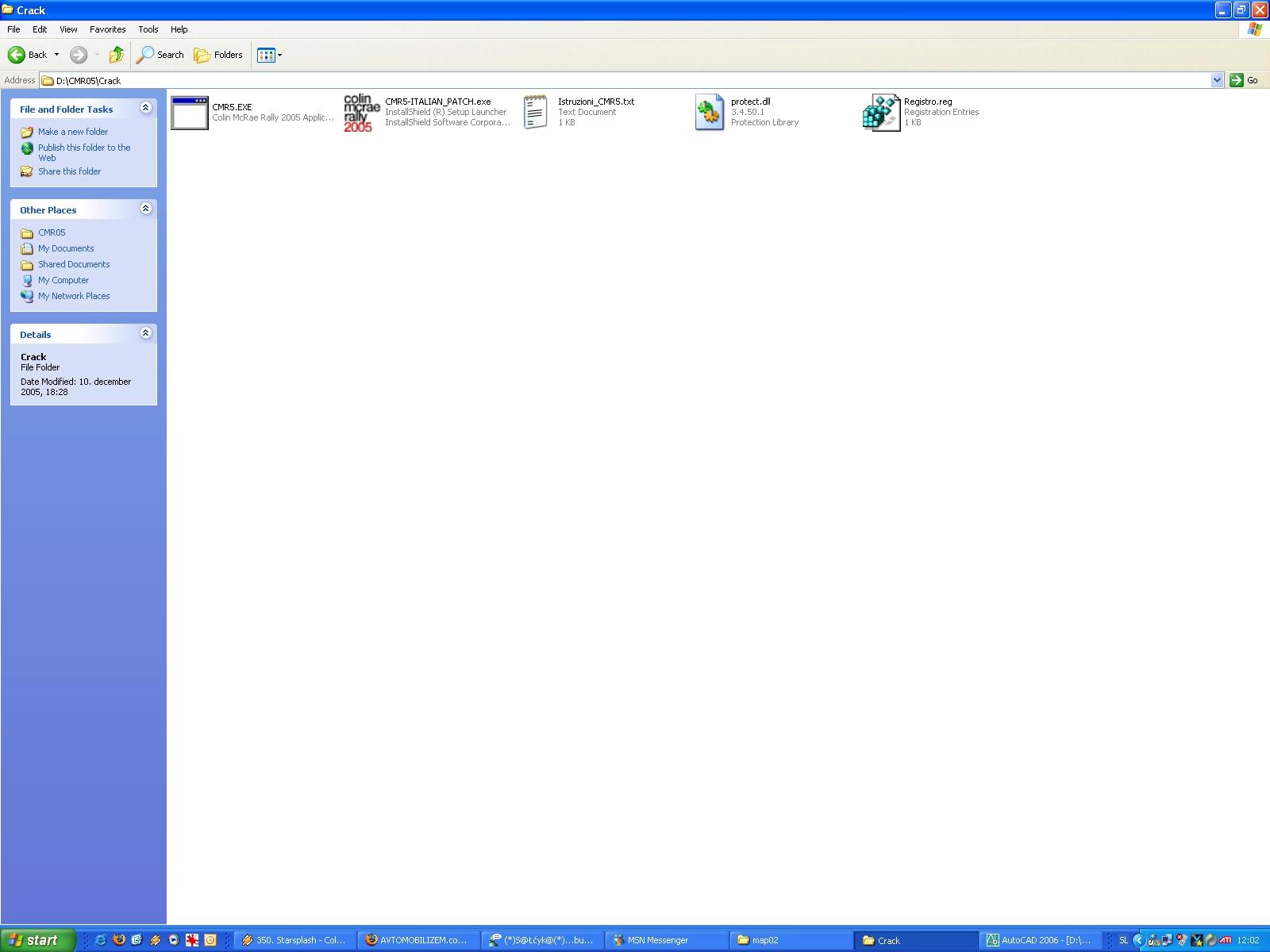Switch to AutoCAD 2006 taskbar window
1270x952 pixels.
point(1039,940)
